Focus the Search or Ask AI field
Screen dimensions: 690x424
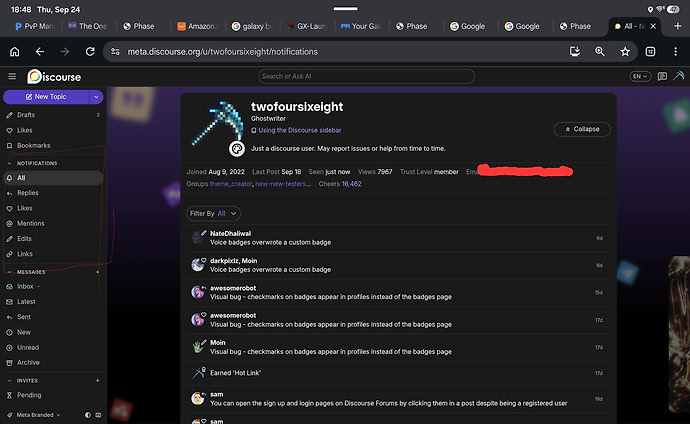pyautogui.click(x=366, y=76)
